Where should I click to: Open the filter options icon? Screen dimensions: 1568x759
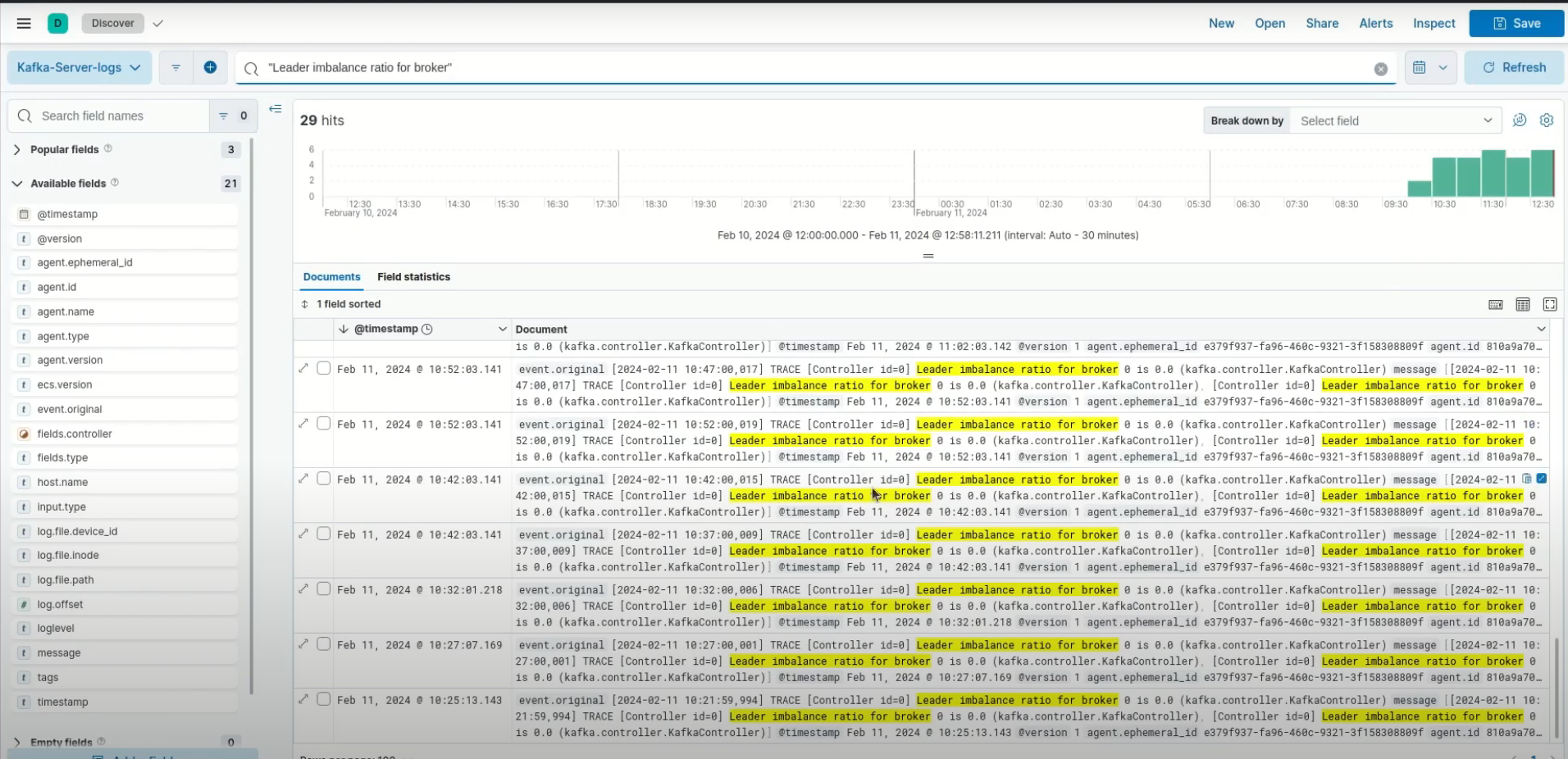pyautogui.click(x=175, y=67)
